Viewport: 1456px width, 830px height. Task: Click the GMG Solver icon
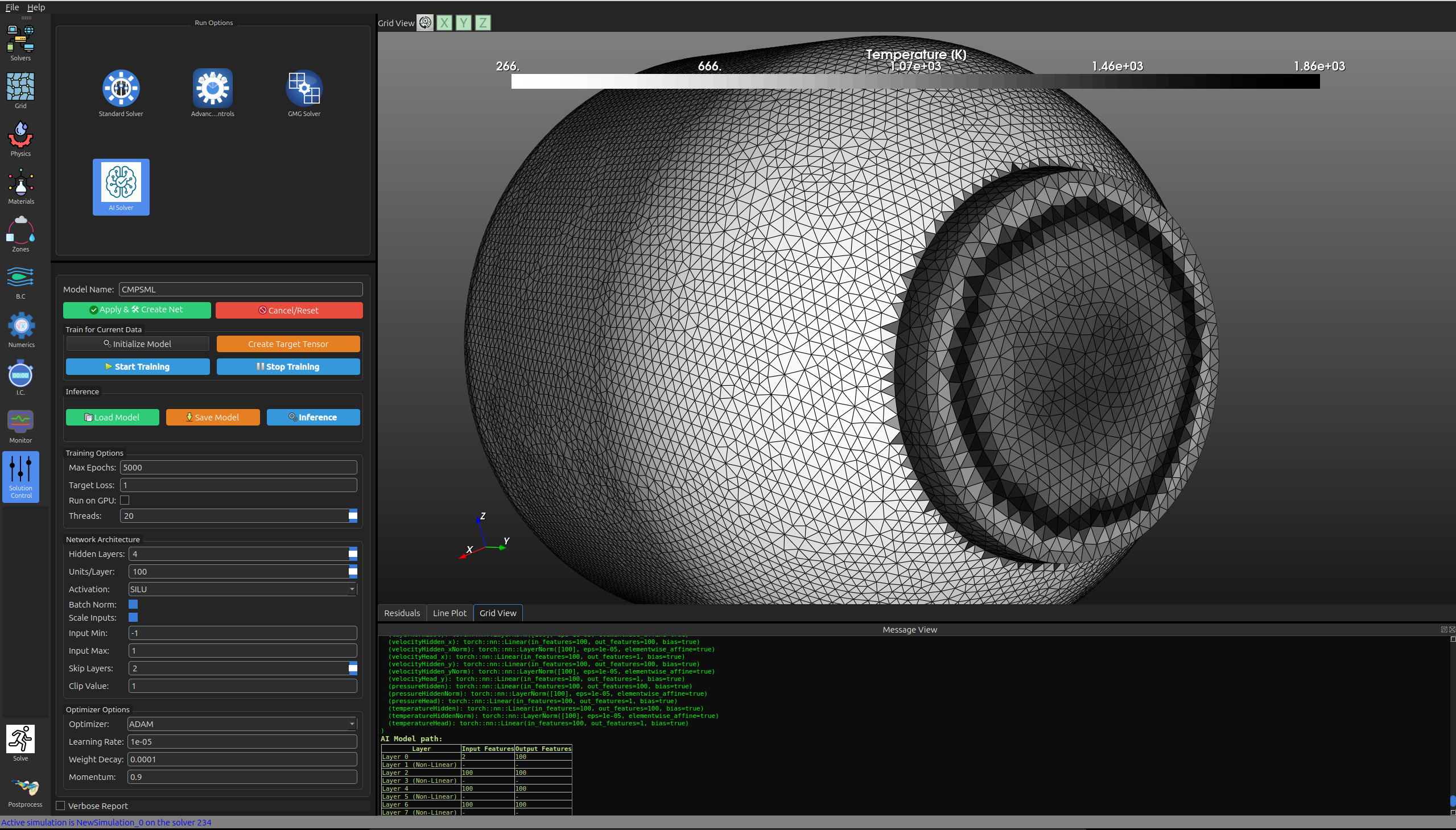pyautogui.click(x=304, y=88)
